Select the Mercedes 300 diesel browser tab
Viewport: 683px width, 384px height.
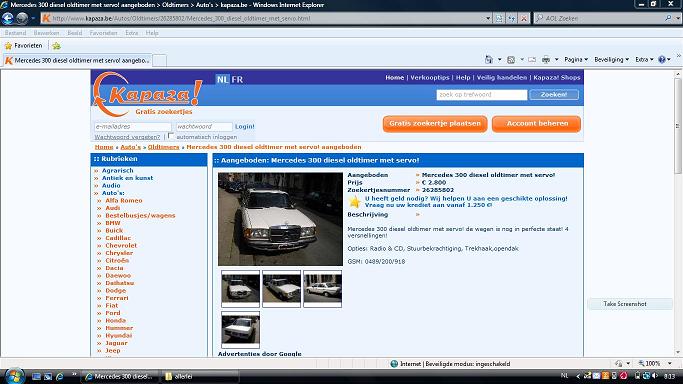(78, 60)
